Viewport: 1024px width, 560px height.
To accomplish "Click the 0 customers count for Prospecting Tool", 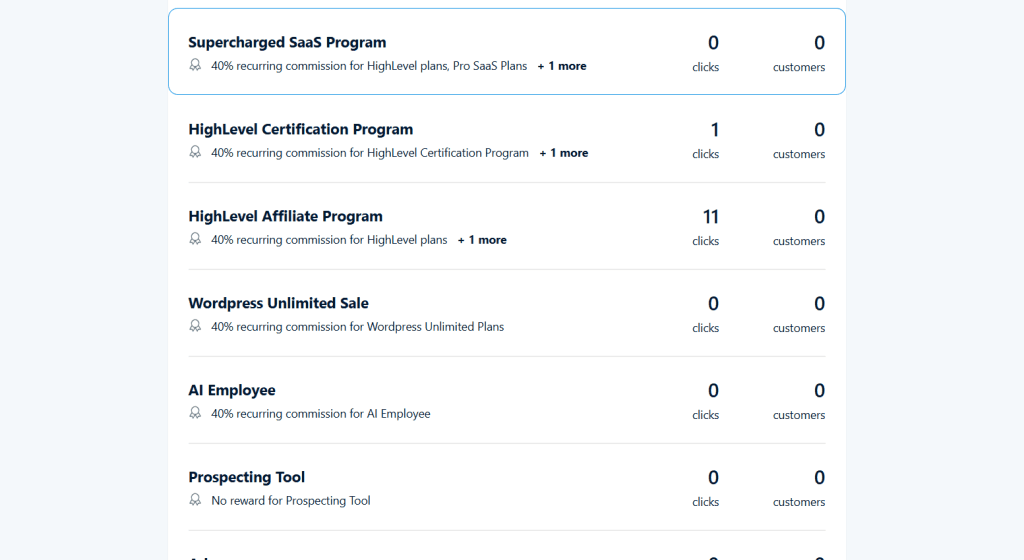I will click(819, 477).
